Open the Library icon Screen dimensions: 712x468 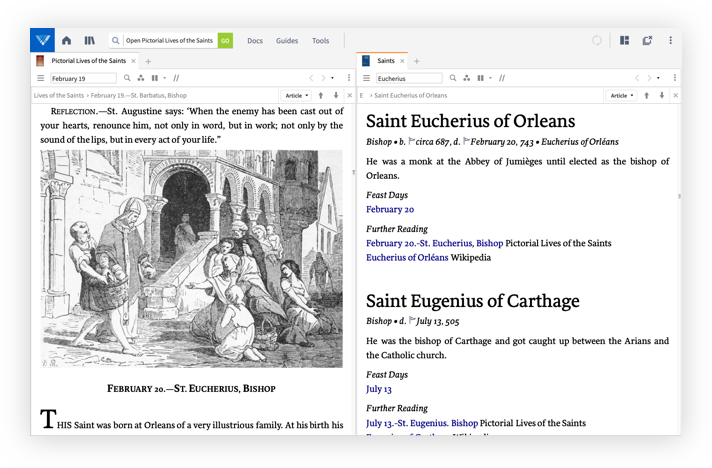tap(90, 40)
